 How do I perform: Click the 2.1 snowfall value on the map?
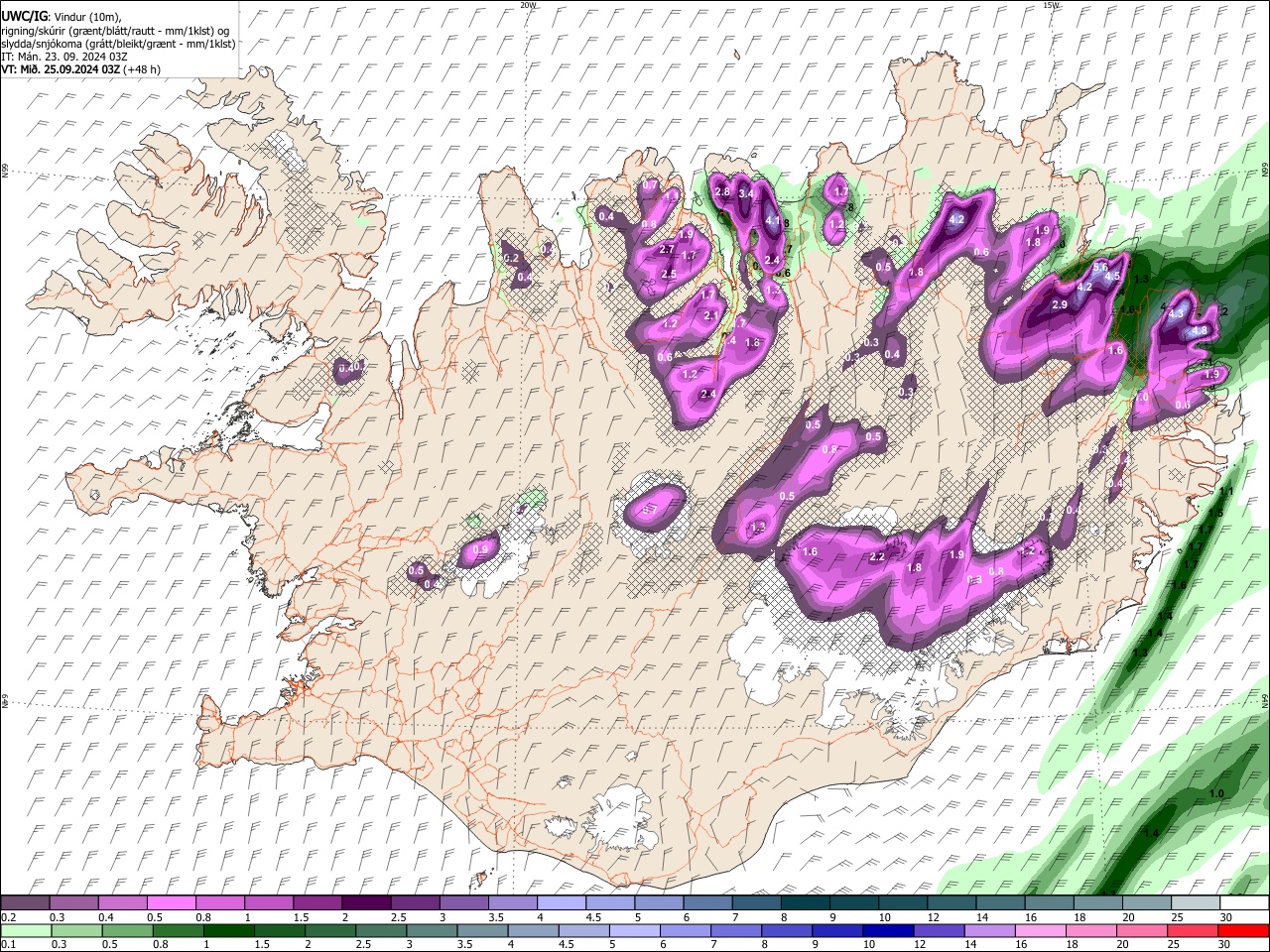click(710, 315)
